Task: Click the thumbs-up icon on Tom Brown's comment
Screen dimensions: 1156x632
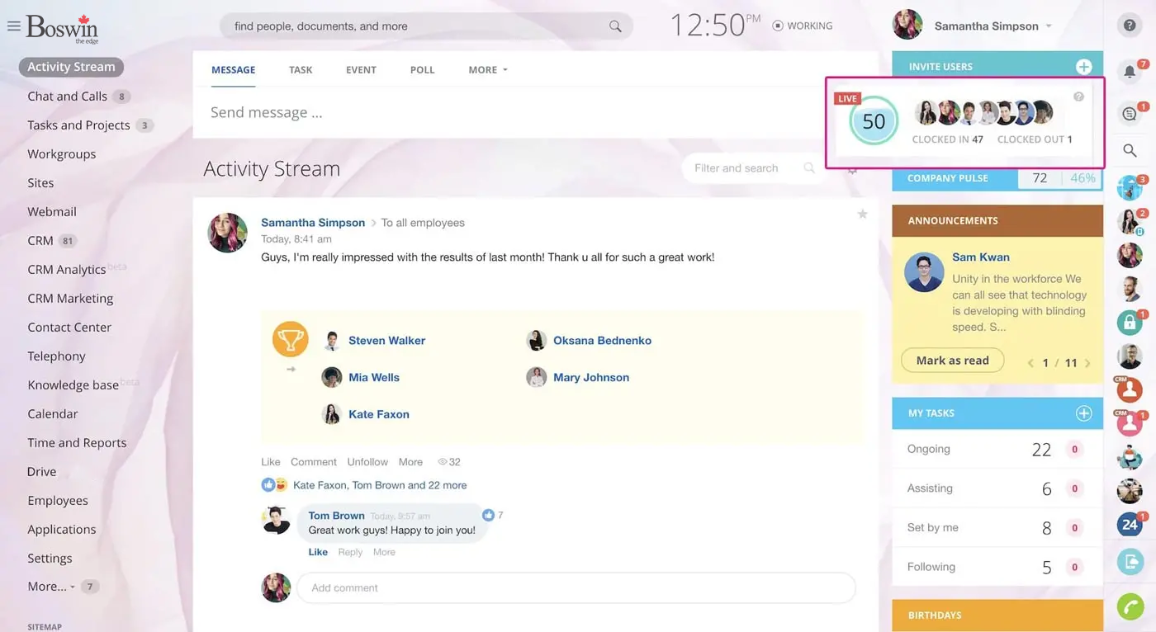Action: point(487,515)
